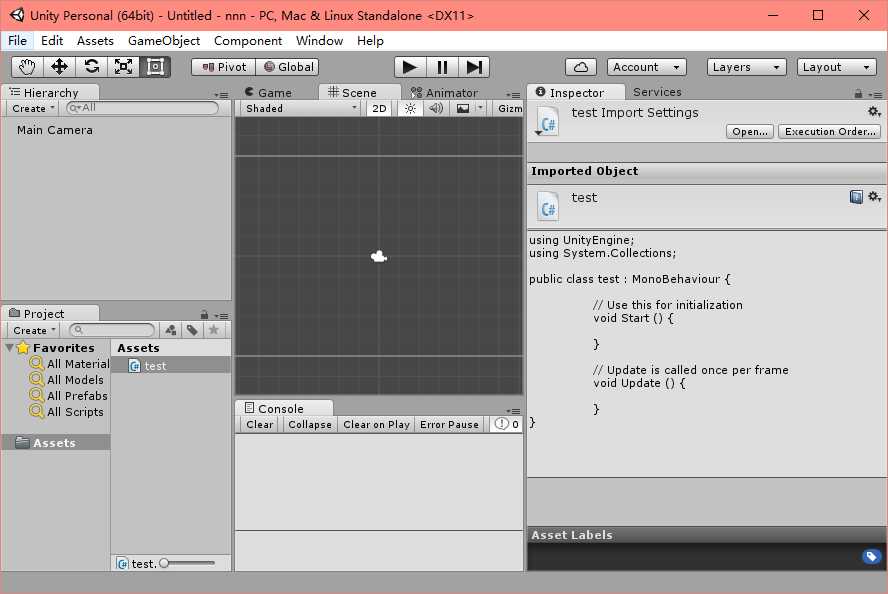888x594 pixels.
Task: Toggle 2D view mode
Action: click(379, 109)
